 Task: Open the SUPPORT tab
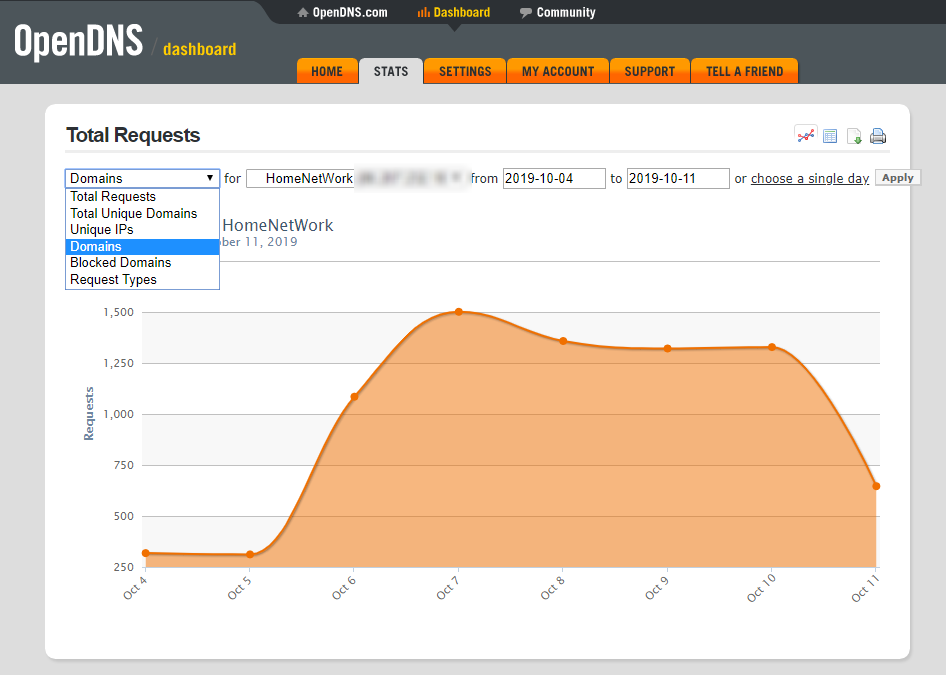tap(650, 71)
